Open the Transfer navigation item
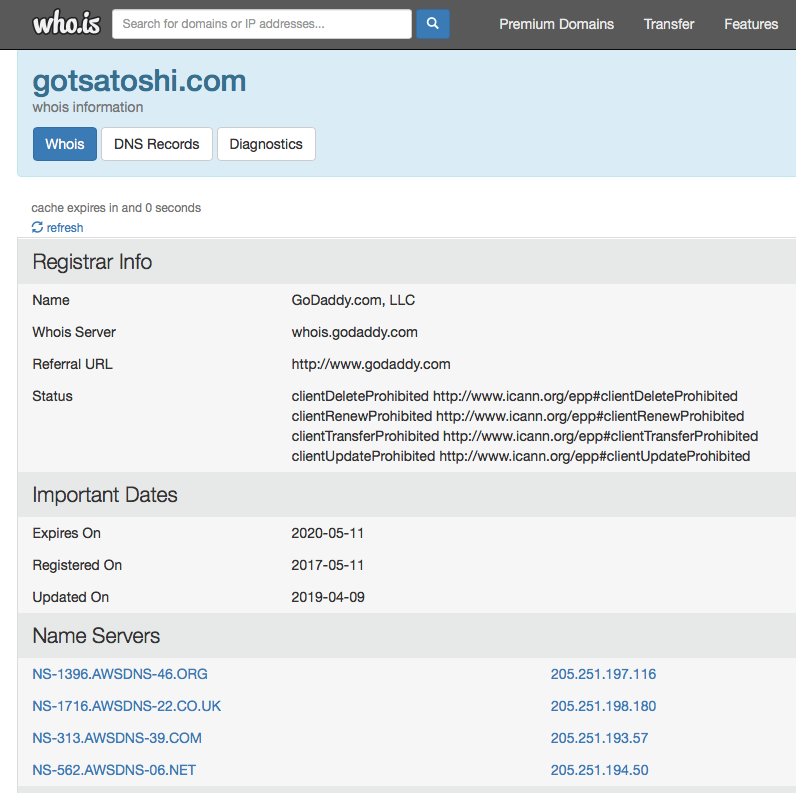The height and width of the screenshot is (793, 796). coord(669,24)
